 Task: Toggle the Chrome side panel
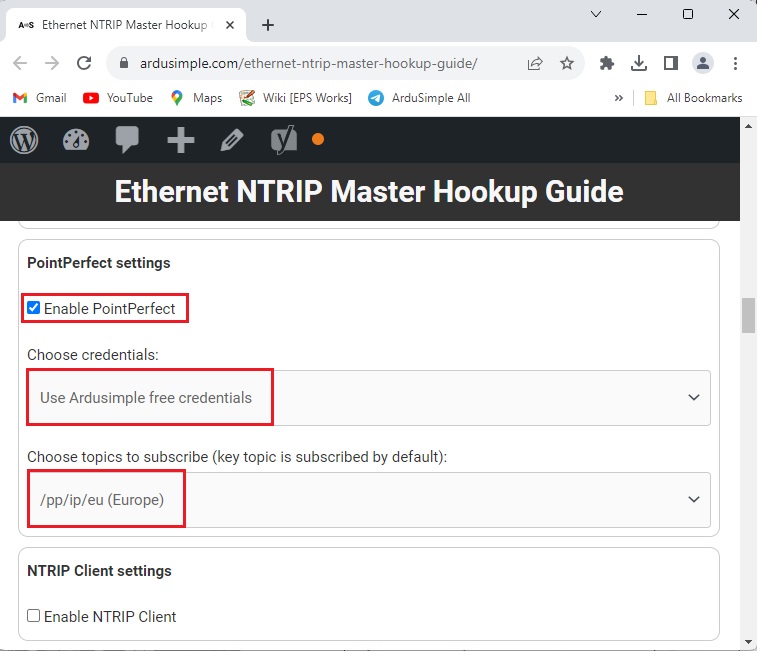click(671, 63)
